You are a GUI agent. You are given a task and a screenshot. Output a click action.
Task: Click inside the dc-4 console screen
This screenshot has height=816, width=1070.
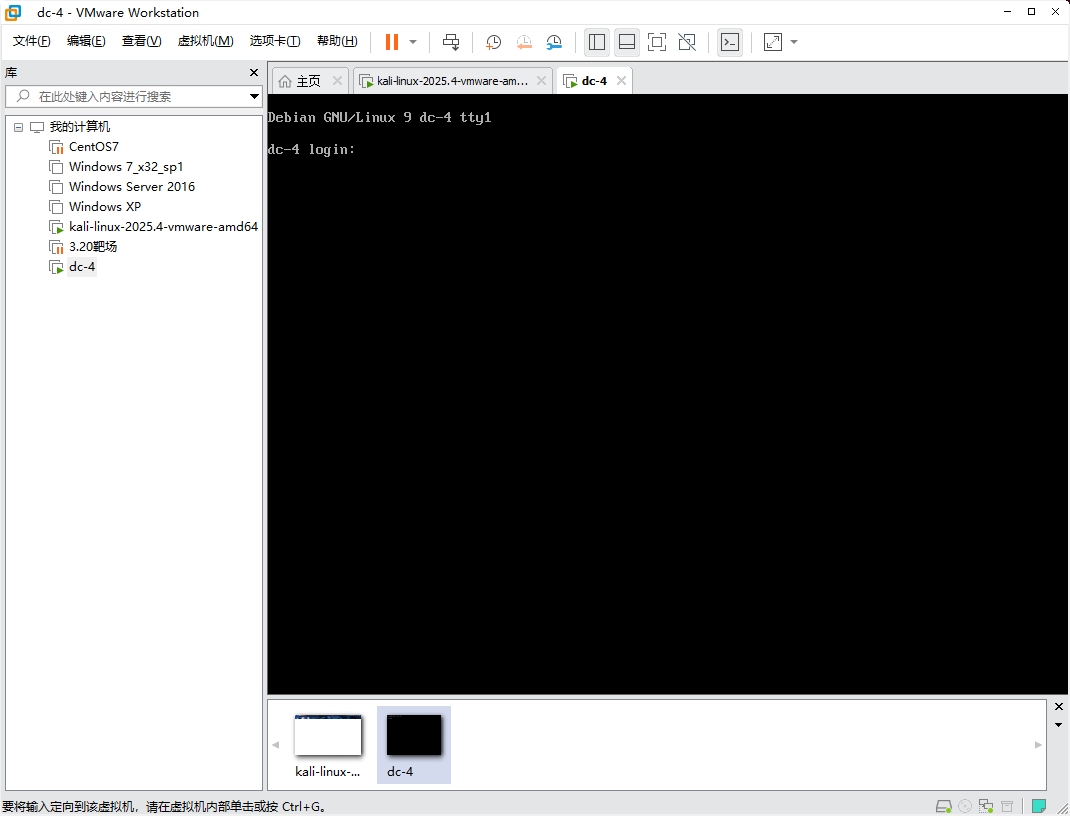[x=667, y=394]
